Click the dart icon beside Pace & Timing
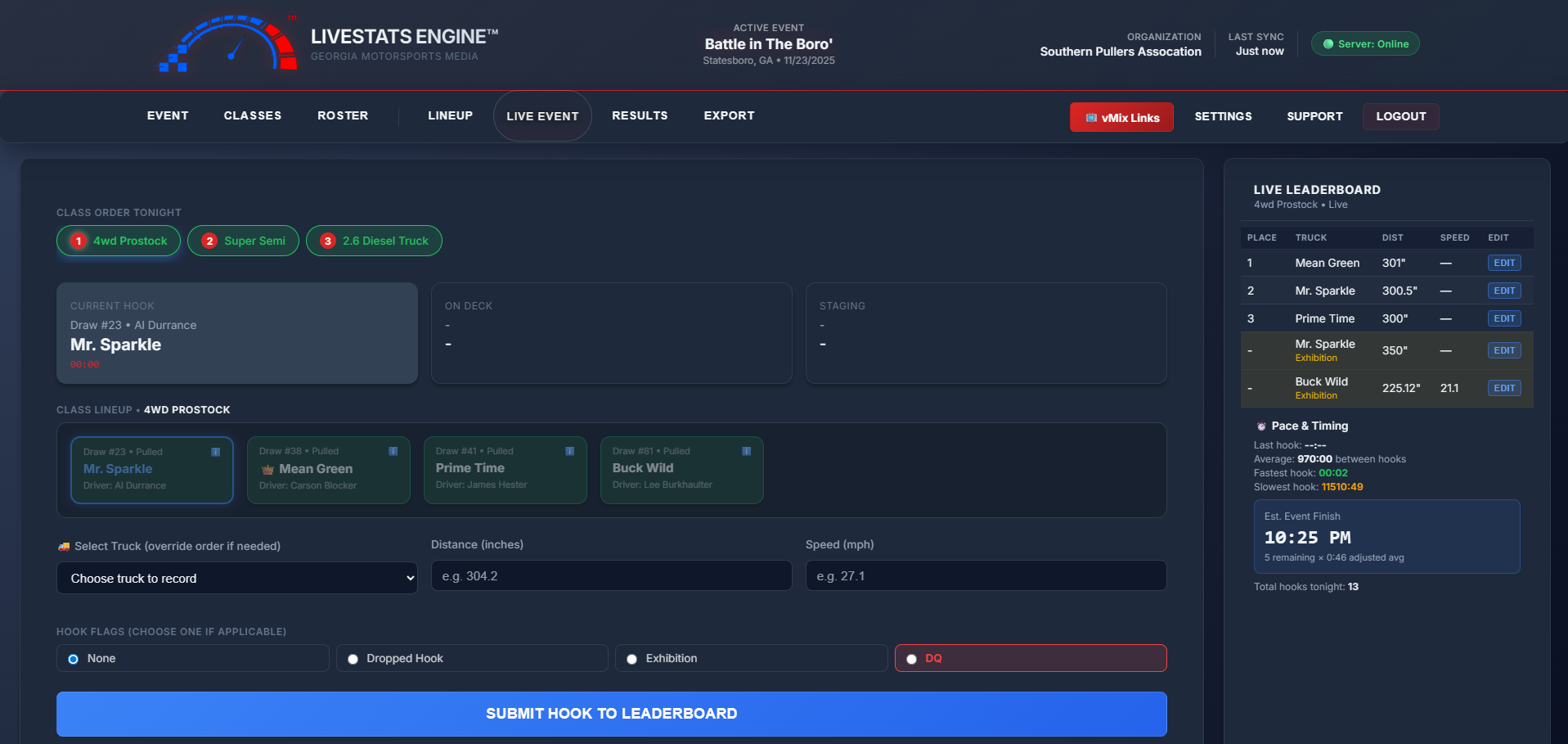The height and width of the screenshot is (744, 1568). 1260,426
